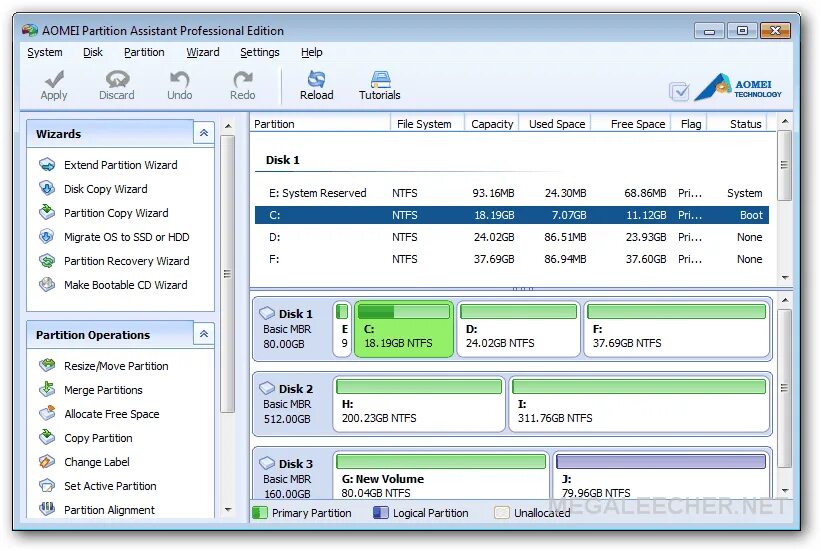Choose Migrate OS to SSD or HDD
This screenshot has width=821, height=551.
click(126, 237)
